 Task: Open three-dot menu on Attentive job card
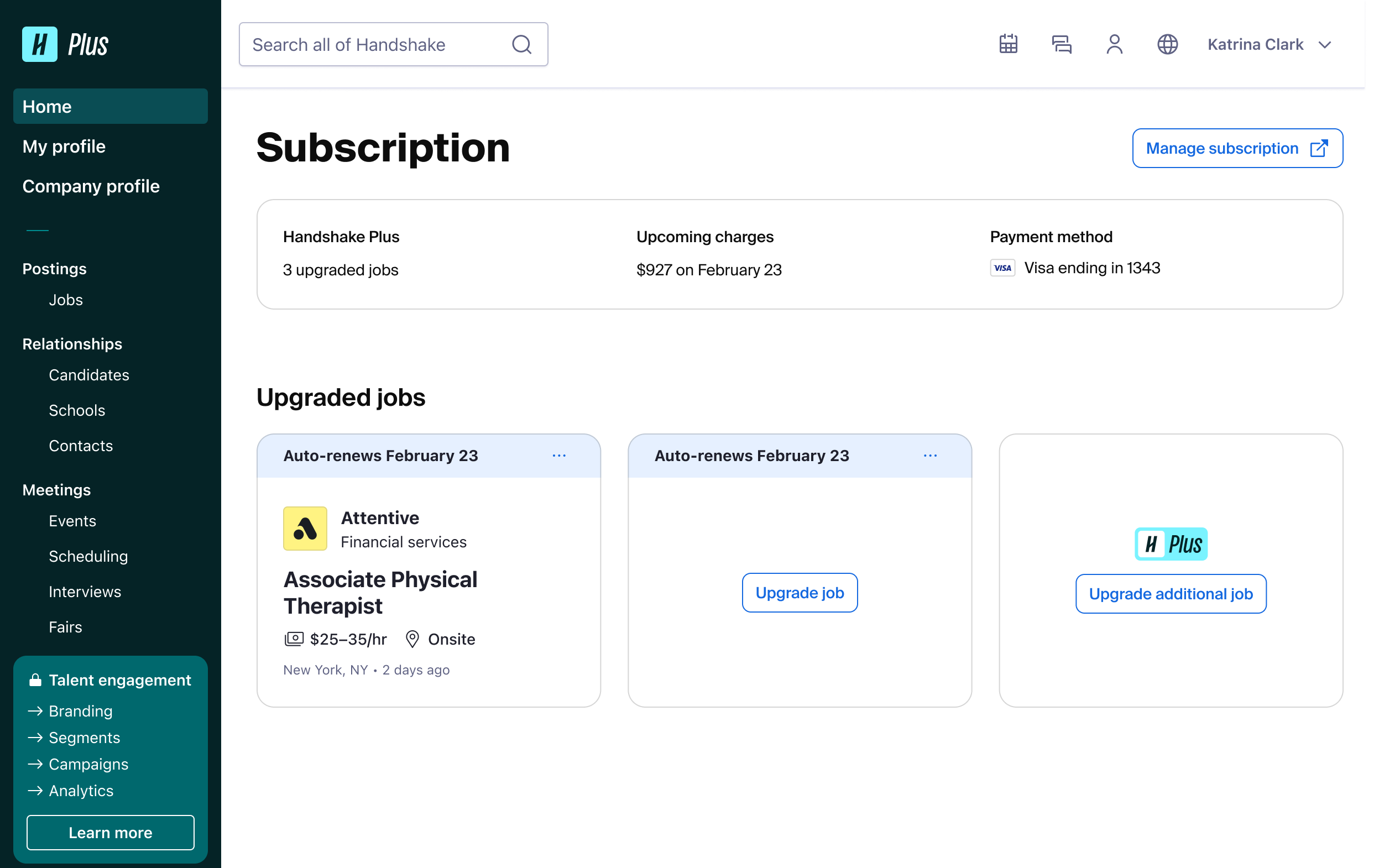560,456
